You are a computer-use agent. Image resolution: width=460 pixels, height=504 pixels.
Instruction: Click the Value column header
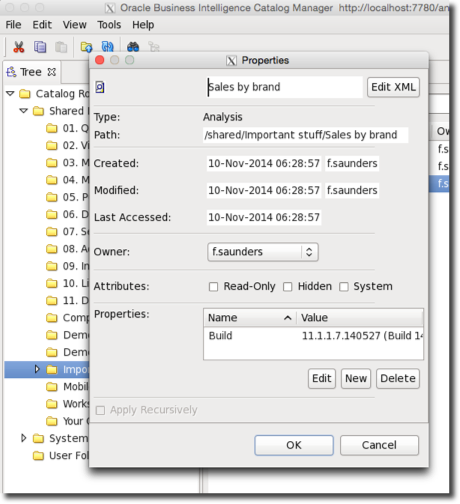click(360, 318)
